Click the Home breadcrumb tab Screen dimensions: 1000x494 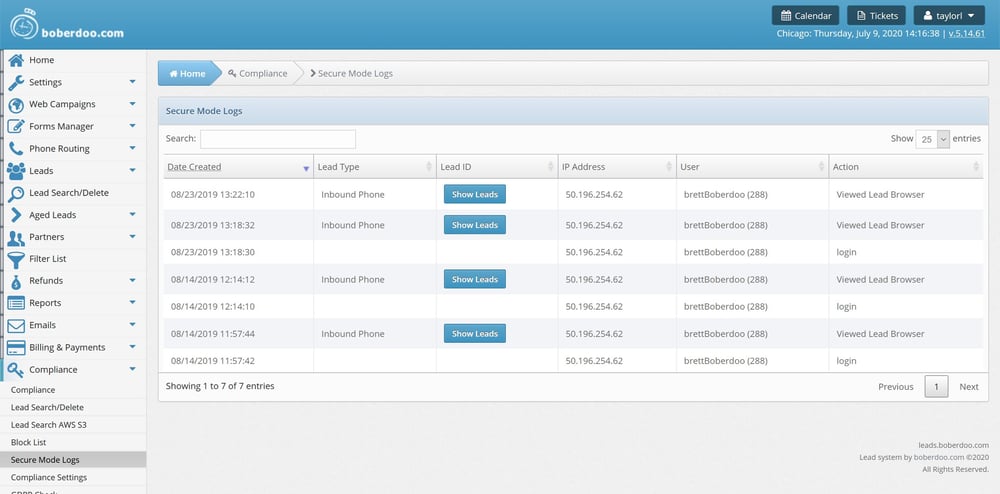tap(187, 73)
